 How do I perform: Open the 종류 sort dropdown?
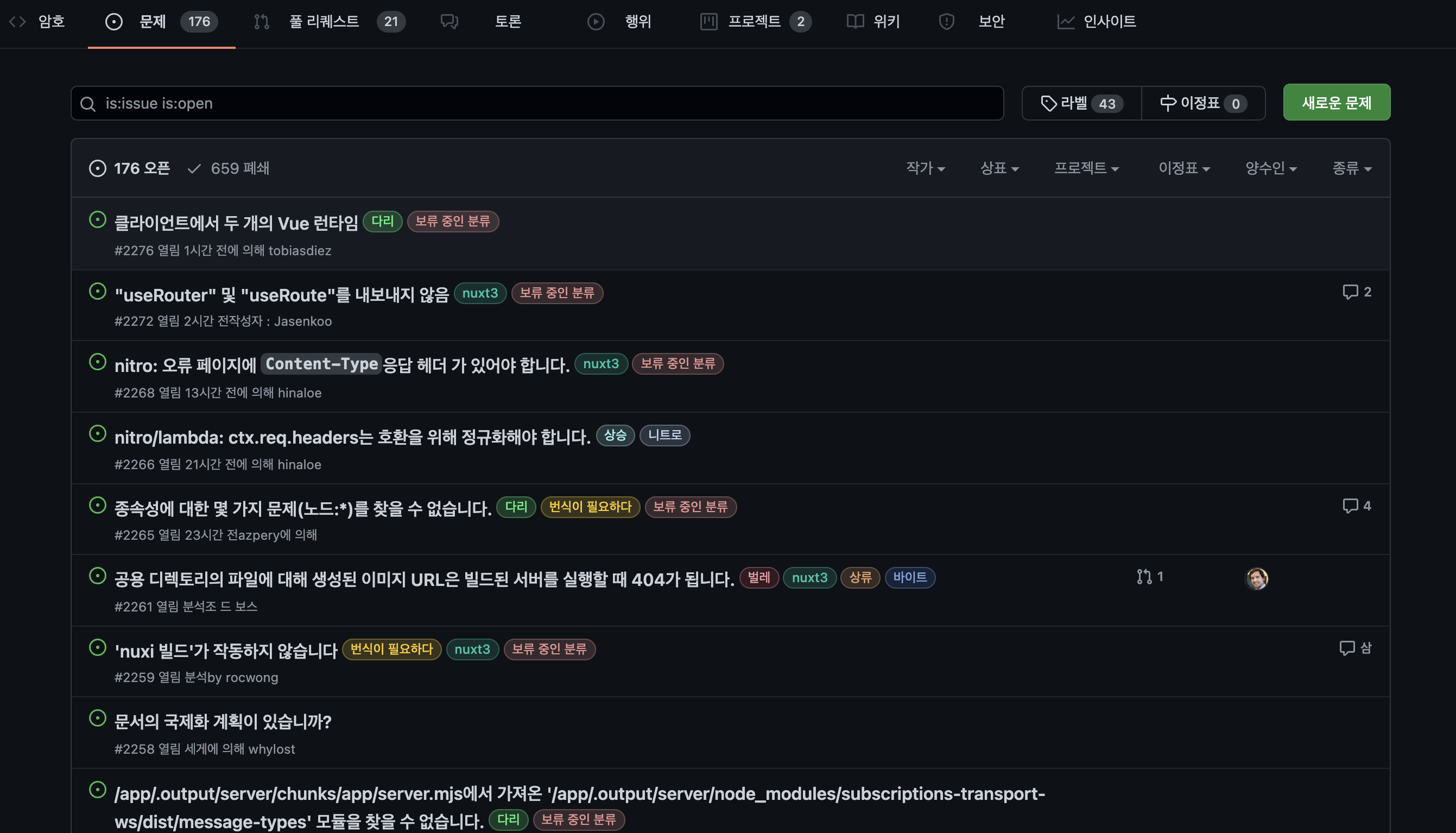[x=1351, y=168]
